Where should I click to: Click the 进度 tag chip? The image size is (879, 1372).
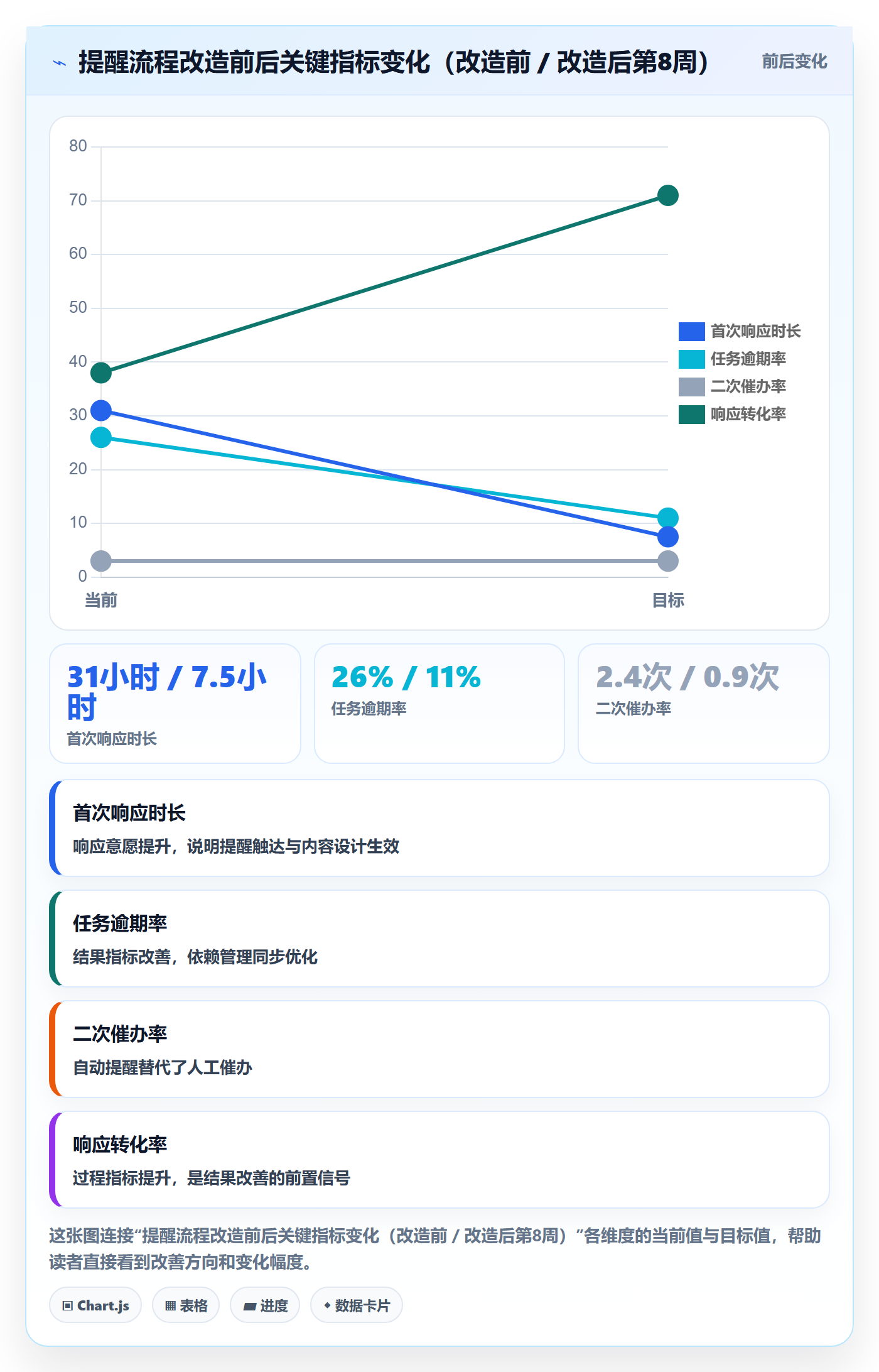tap(265, 1305)
